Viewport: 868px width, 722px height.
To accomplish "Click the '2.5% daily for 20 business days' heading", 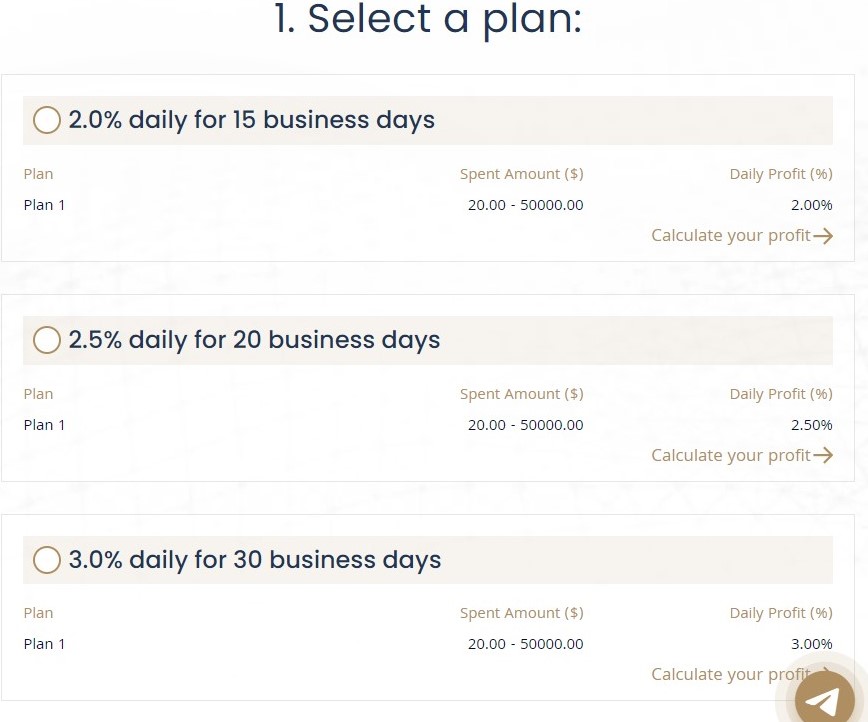I will coord(255,340).
